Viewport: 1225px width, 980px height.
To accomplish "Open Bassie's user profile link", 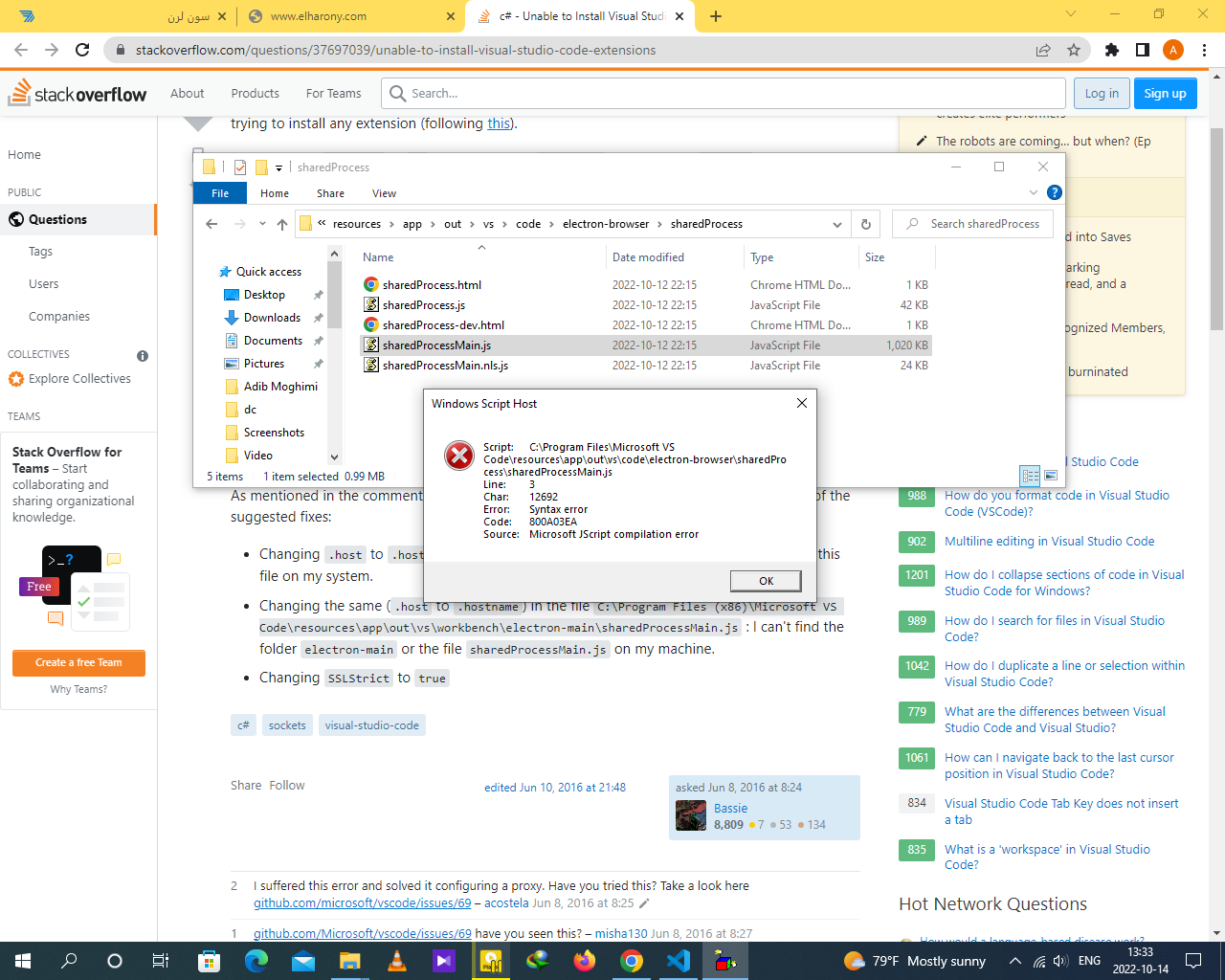I will click(730, 808).
